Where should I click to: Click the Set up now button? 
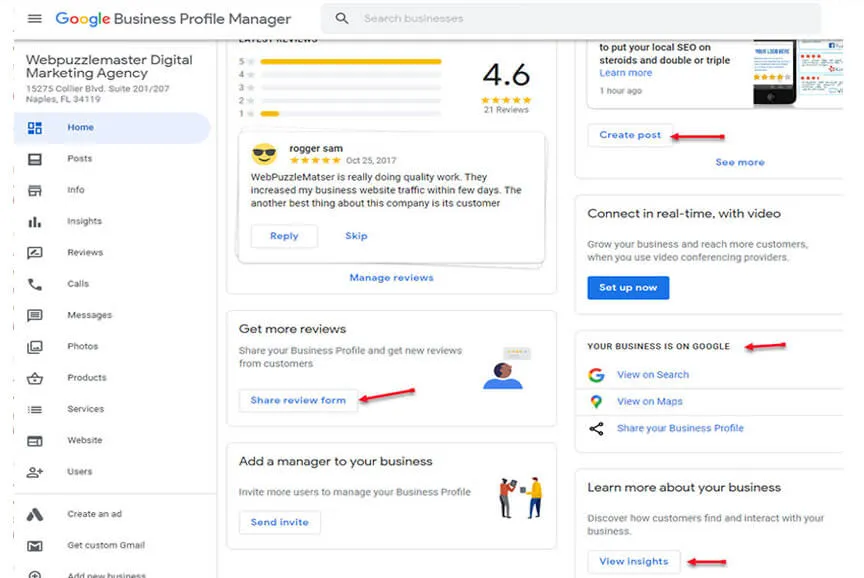pyautogui.click(x=628, y=288)
